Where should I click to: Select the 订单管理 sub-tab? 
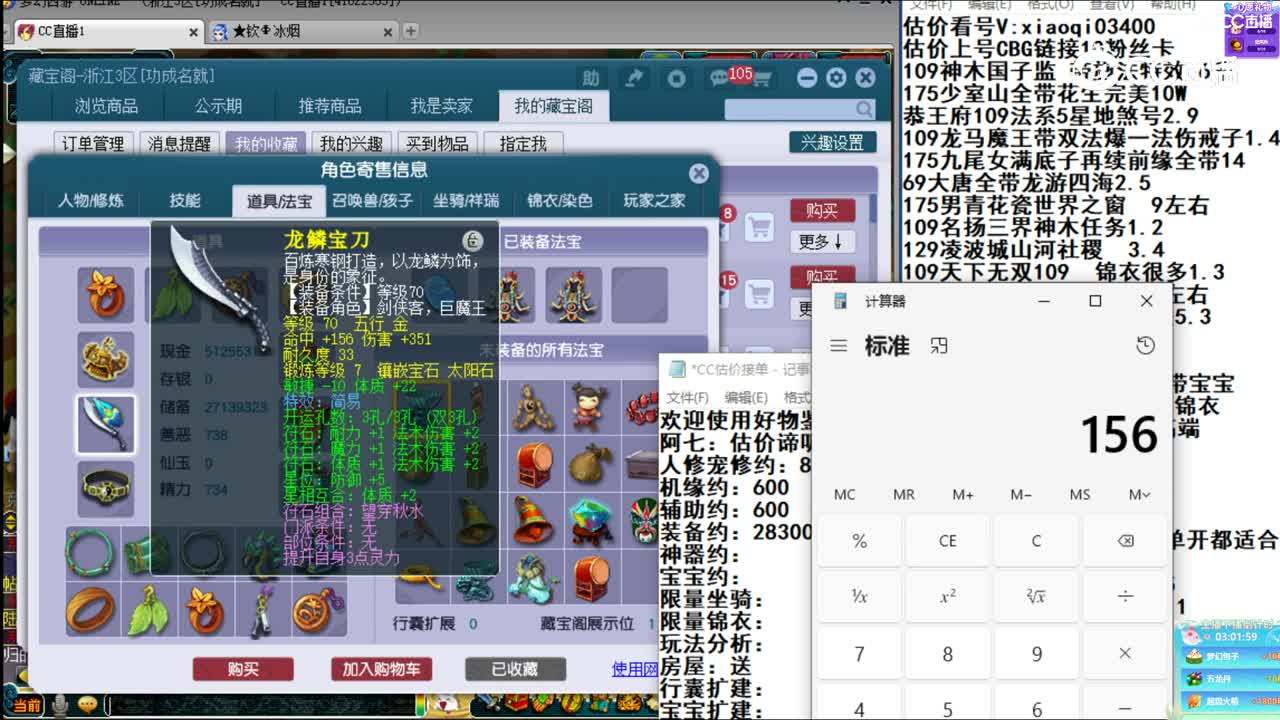(x=94, y=144)
